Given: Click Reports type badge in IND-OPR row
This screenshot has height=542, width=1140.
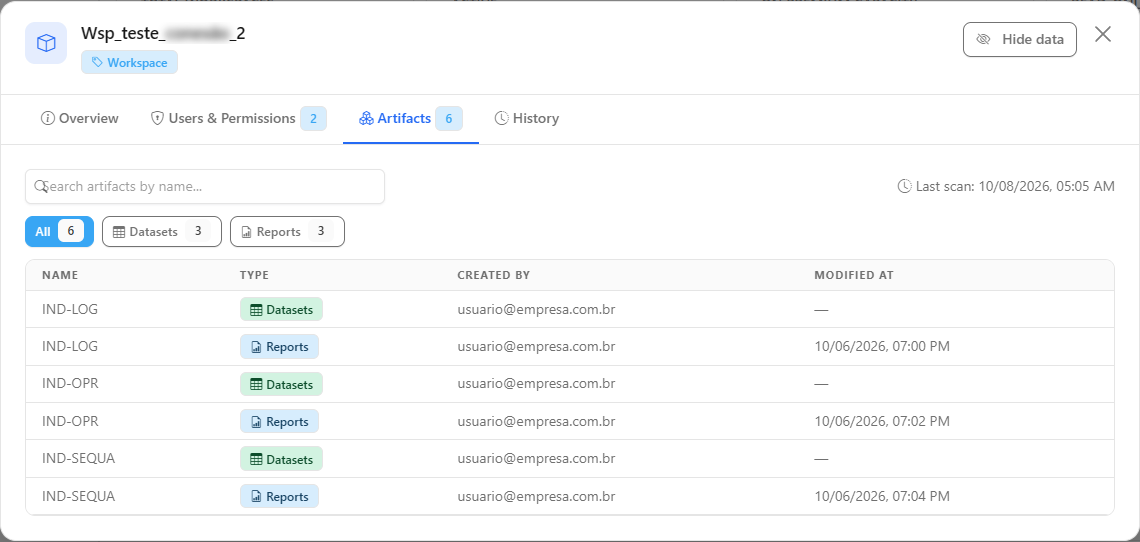Looking at the screenshot, I should pos(279,422).
